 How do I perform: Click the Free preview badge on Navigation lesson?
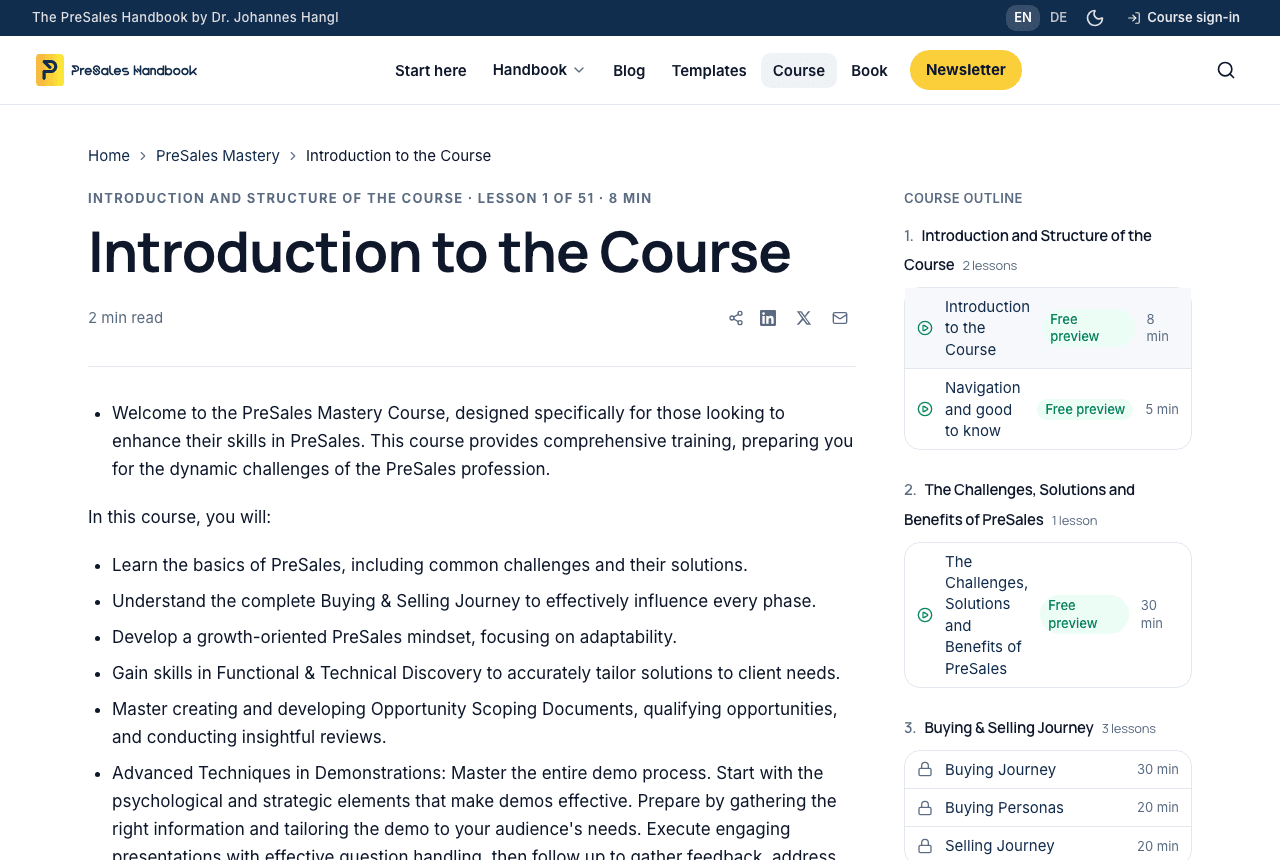[1085, 409]
